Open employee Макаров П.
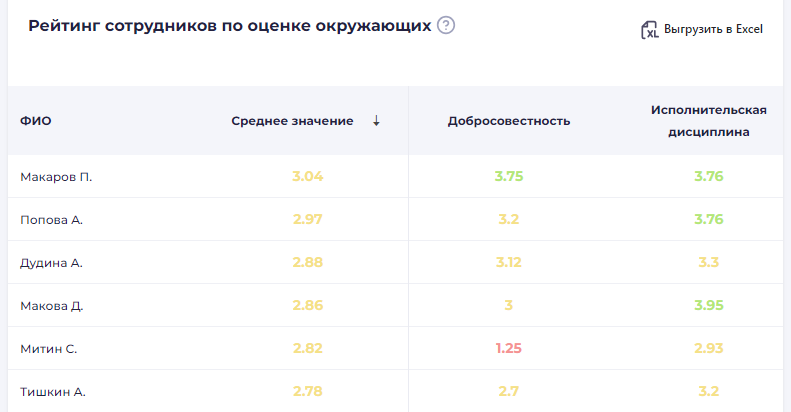The height and width of the screenshot is (412, 791). 56,177
